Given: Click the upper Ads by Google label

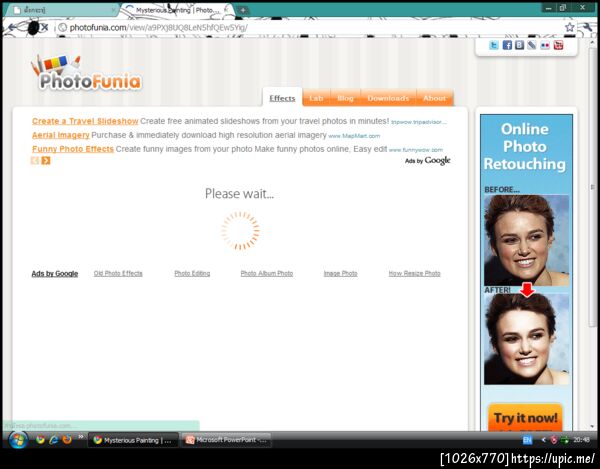Looking at the screenshot, I should 428,161.
